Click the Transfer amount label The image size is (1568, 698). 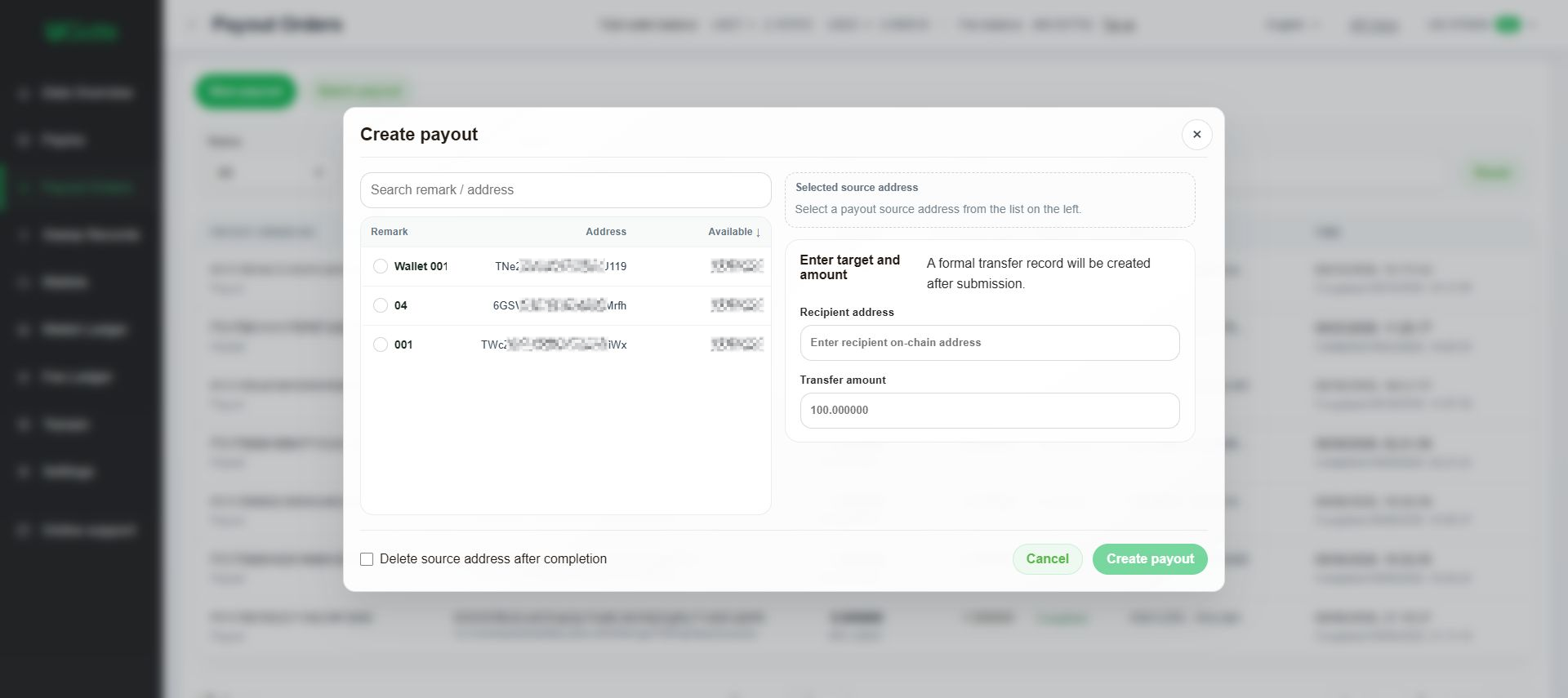pos(843,380)
